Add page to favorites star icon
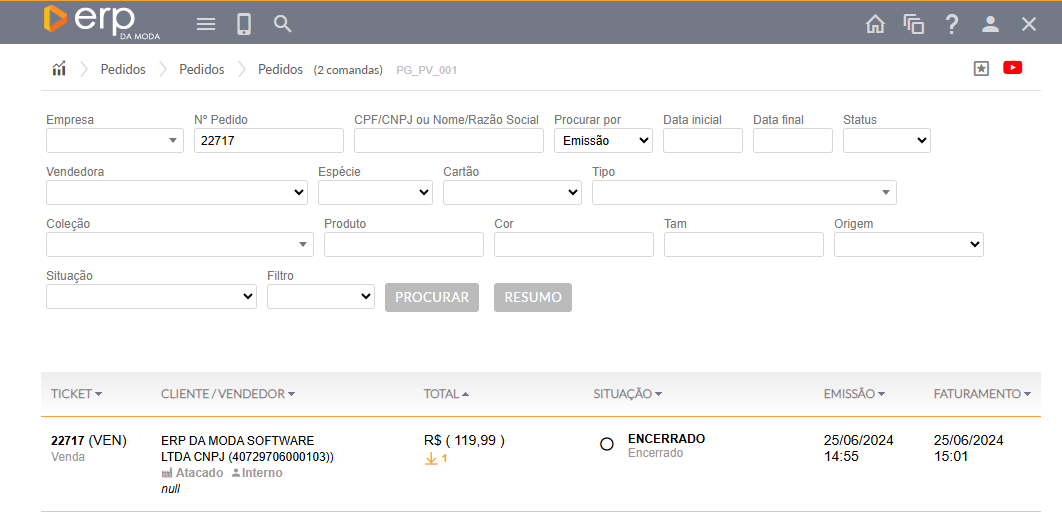This screenshot has height=514, width=1062. coord(981,68)
